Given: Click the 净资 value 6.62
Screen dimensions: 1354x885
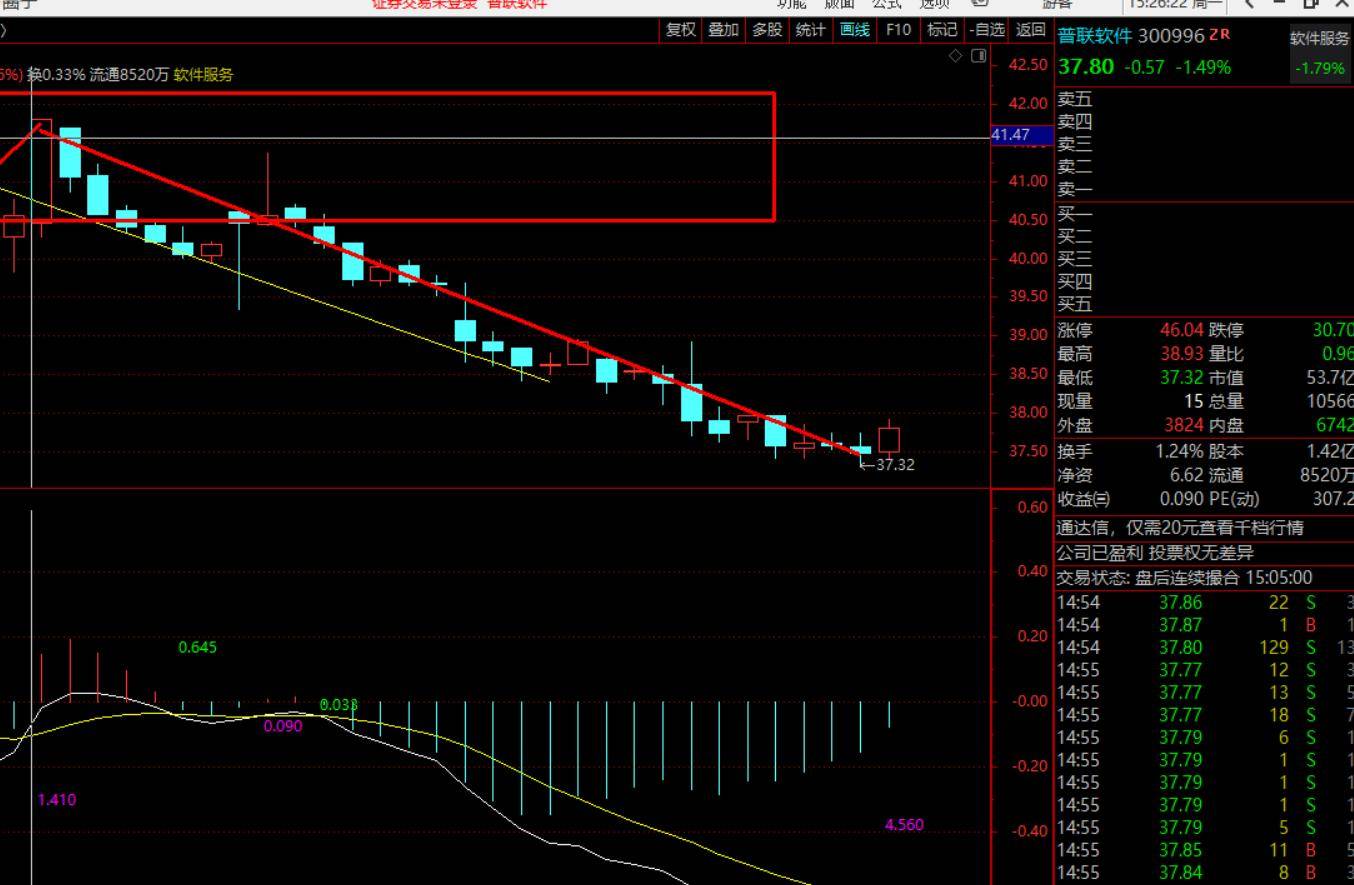Looking at the screenshot, I should click(x=1187, y=476).
